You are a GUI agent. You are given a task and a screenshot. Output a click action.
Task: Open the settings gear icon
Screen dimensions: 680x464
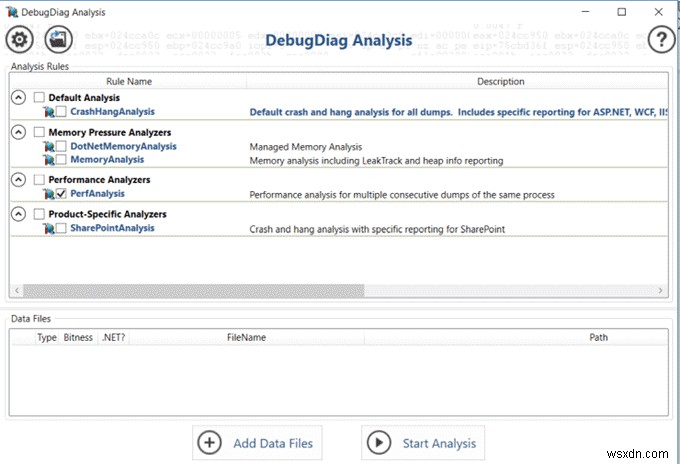click(18, 40)
